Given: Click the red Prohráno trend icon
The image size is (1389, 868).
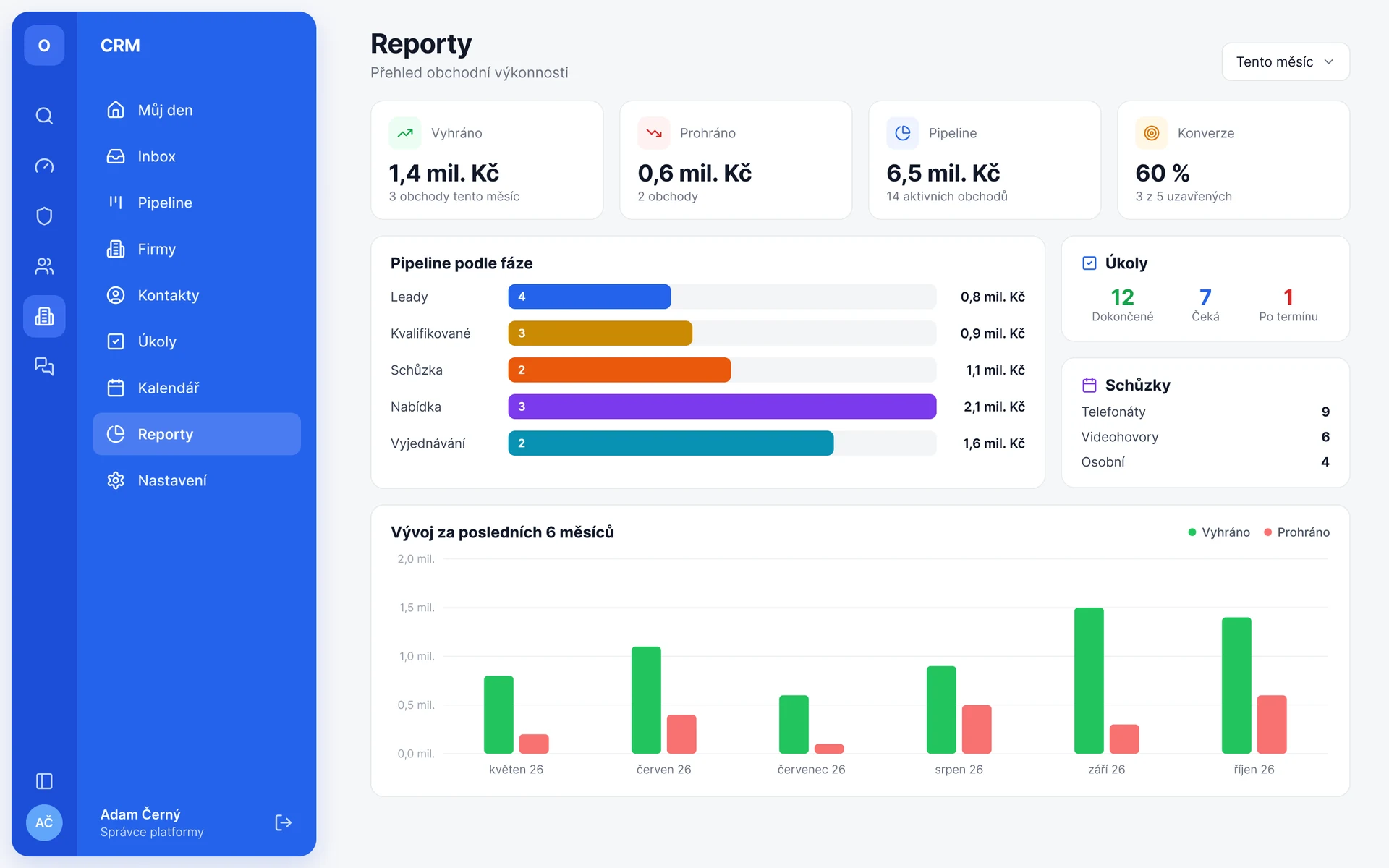Looking at the screenshot, I should click(654, 133).
